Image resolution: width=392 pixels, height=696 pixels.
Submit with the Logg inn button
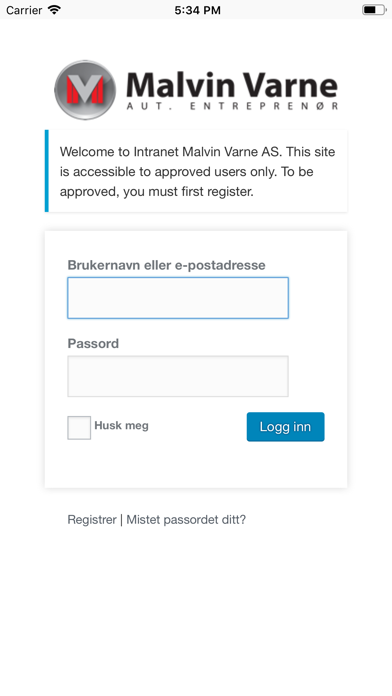[285, 427]
